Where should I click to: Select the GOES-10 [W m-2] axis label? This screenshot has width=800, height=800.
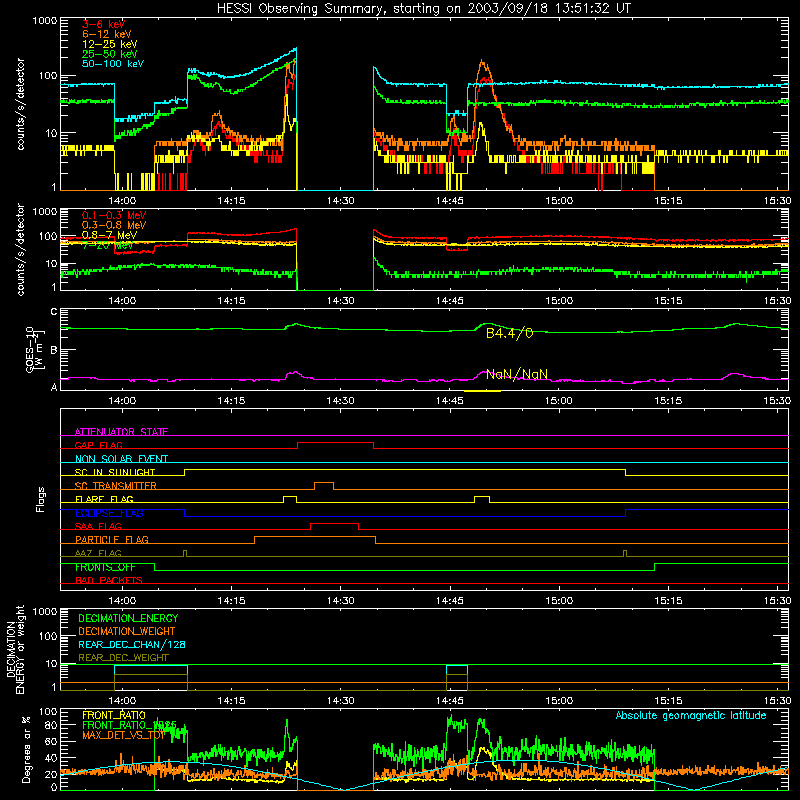click(35, 350)
